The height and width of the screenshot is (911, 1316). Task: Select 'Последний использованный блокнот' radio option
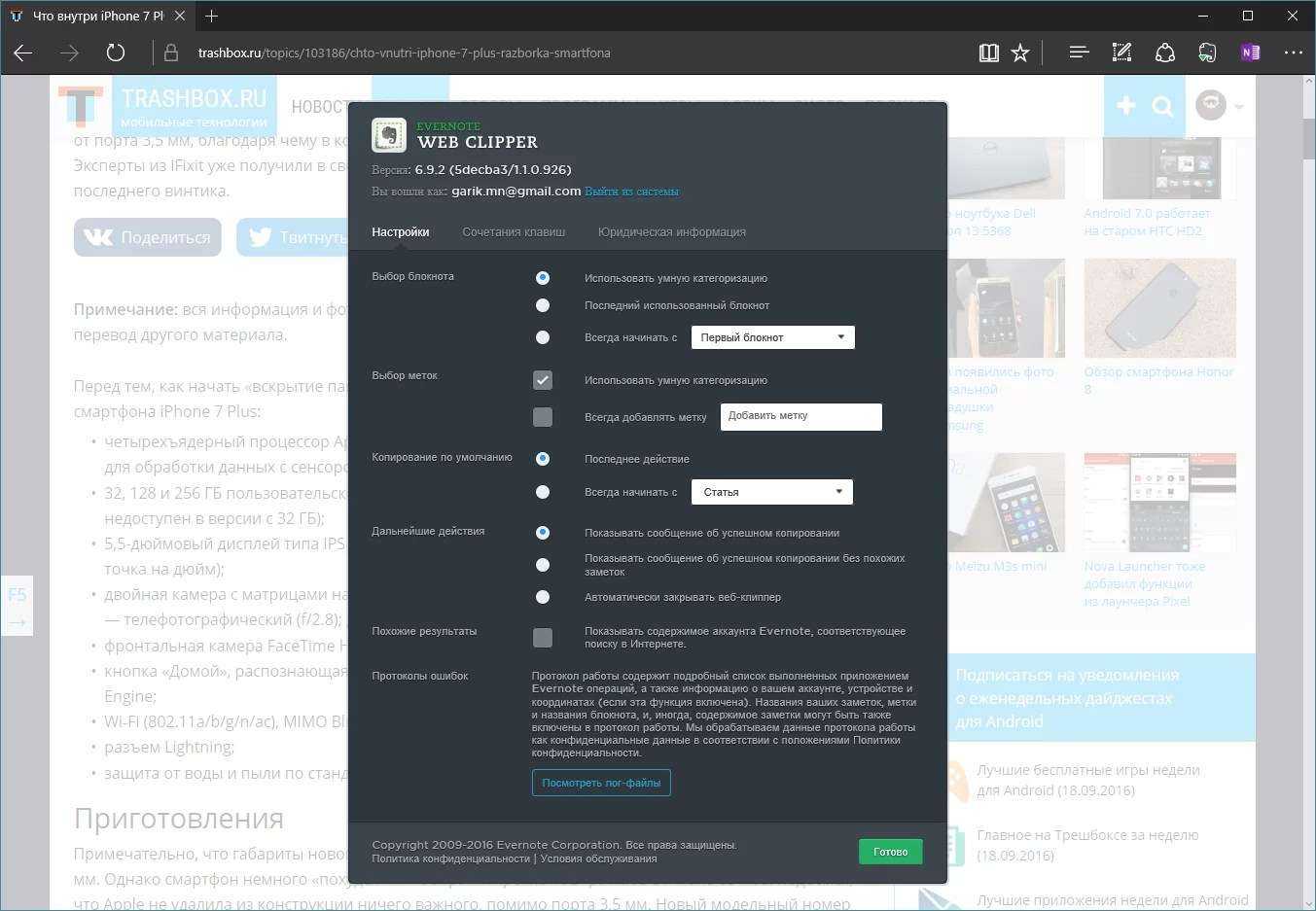click(x=543, y=305)
